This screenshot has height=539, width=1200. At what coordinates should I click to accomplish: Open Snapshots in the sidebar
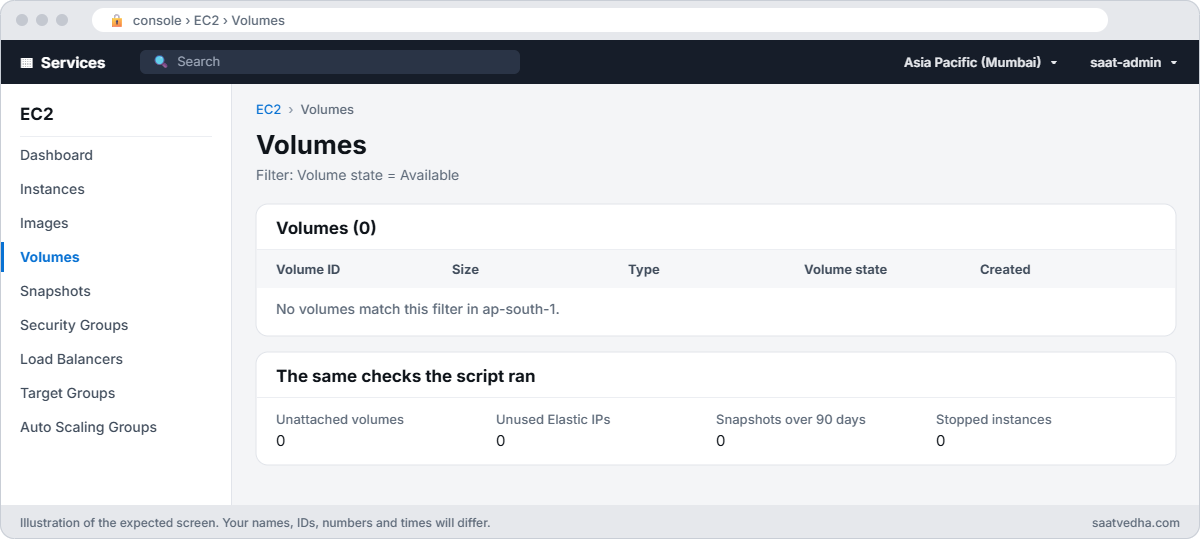coord(55,291)
